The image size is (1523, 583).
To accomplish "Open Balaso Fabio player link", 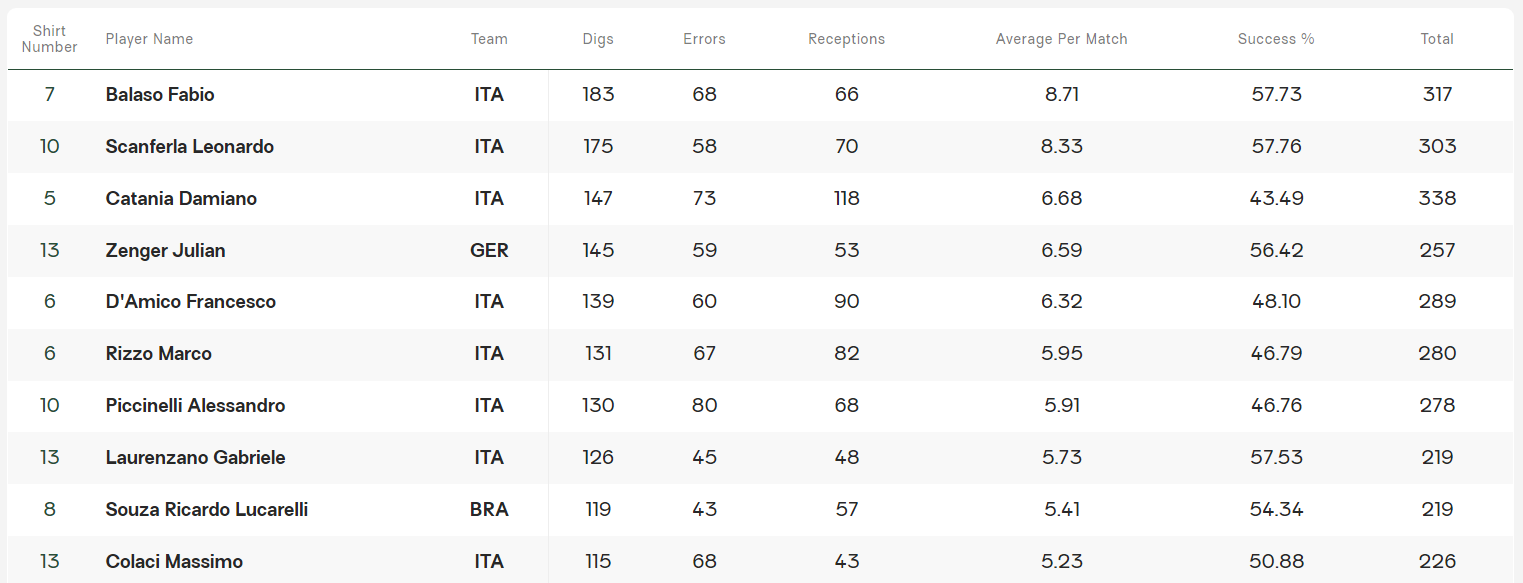I will point(160,95).
